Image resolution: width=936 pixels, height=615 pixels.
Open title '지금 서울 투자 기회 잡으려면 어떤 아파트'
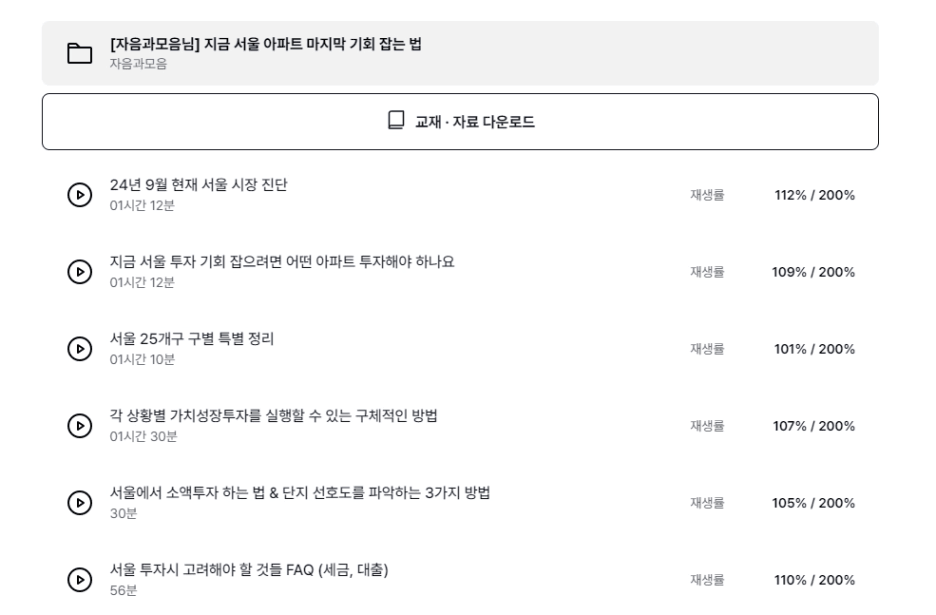[x=282, y=262]
